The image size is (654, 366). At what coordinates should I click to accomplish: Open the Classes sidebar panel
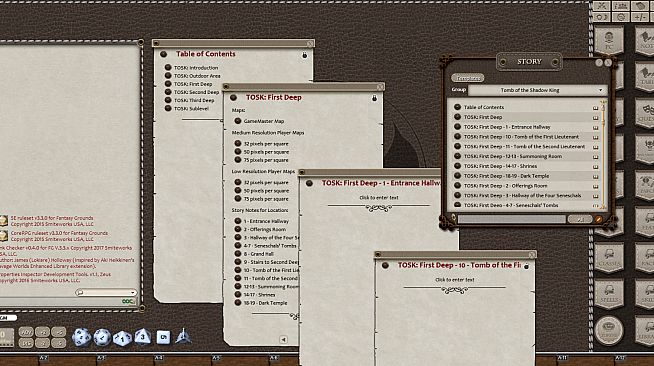click(609, 258)
